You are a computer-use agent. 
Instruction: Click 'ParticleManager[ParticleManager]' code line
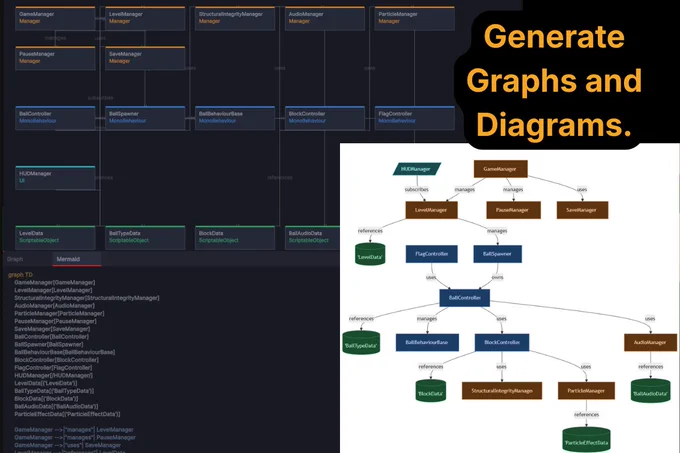point(59,313)
